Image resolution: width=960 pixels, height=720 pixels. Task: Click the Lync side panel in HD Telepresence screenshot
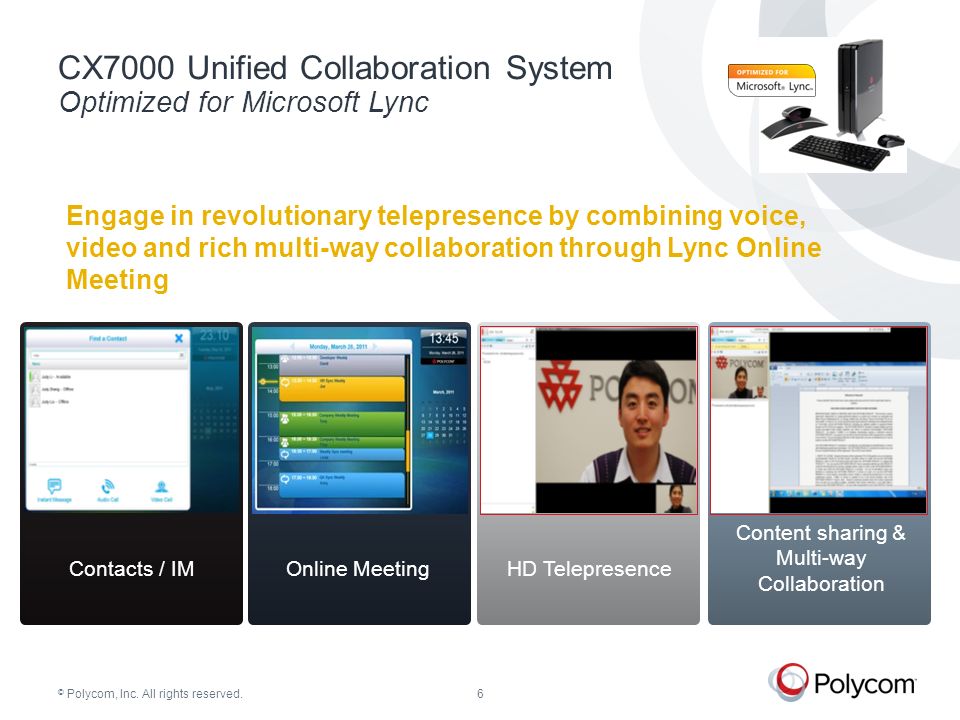click(x=508, y=419)
